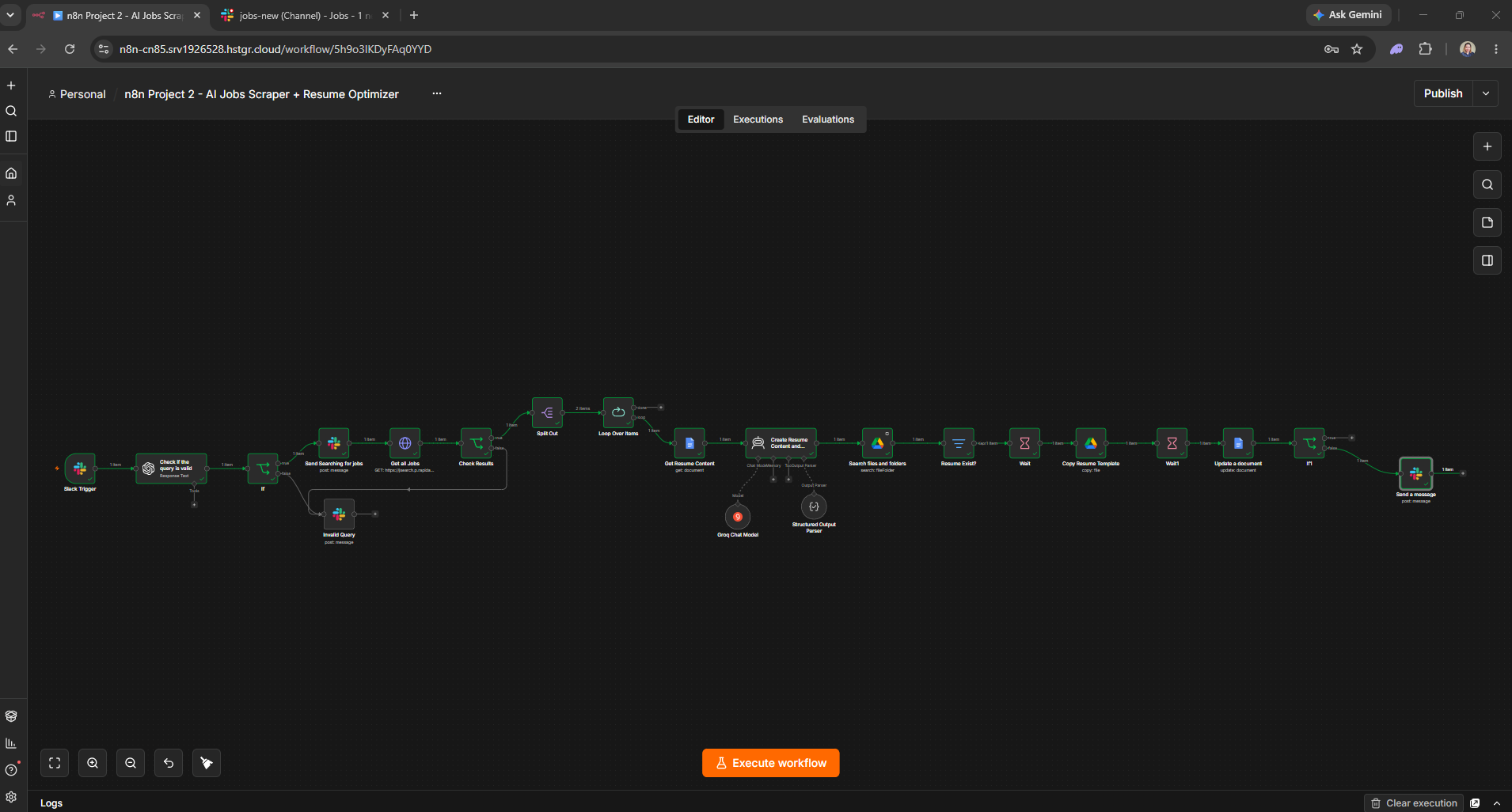The width and height of the screenshot is (1512, 812).
Task: Expand the Publish dropdown arrow
Action: click(1486, 93)
